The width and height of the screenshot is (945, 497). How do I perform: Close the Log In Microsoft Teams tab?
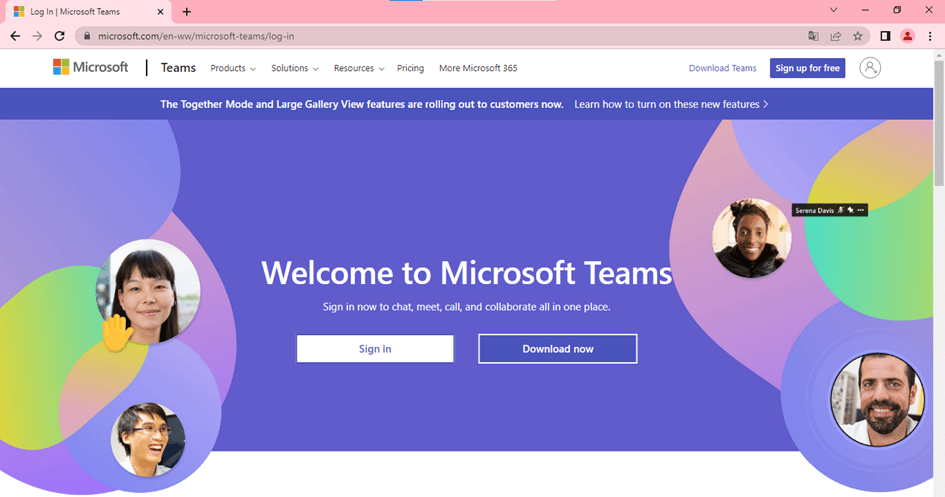pyautogui.click(x=160, y=11)
